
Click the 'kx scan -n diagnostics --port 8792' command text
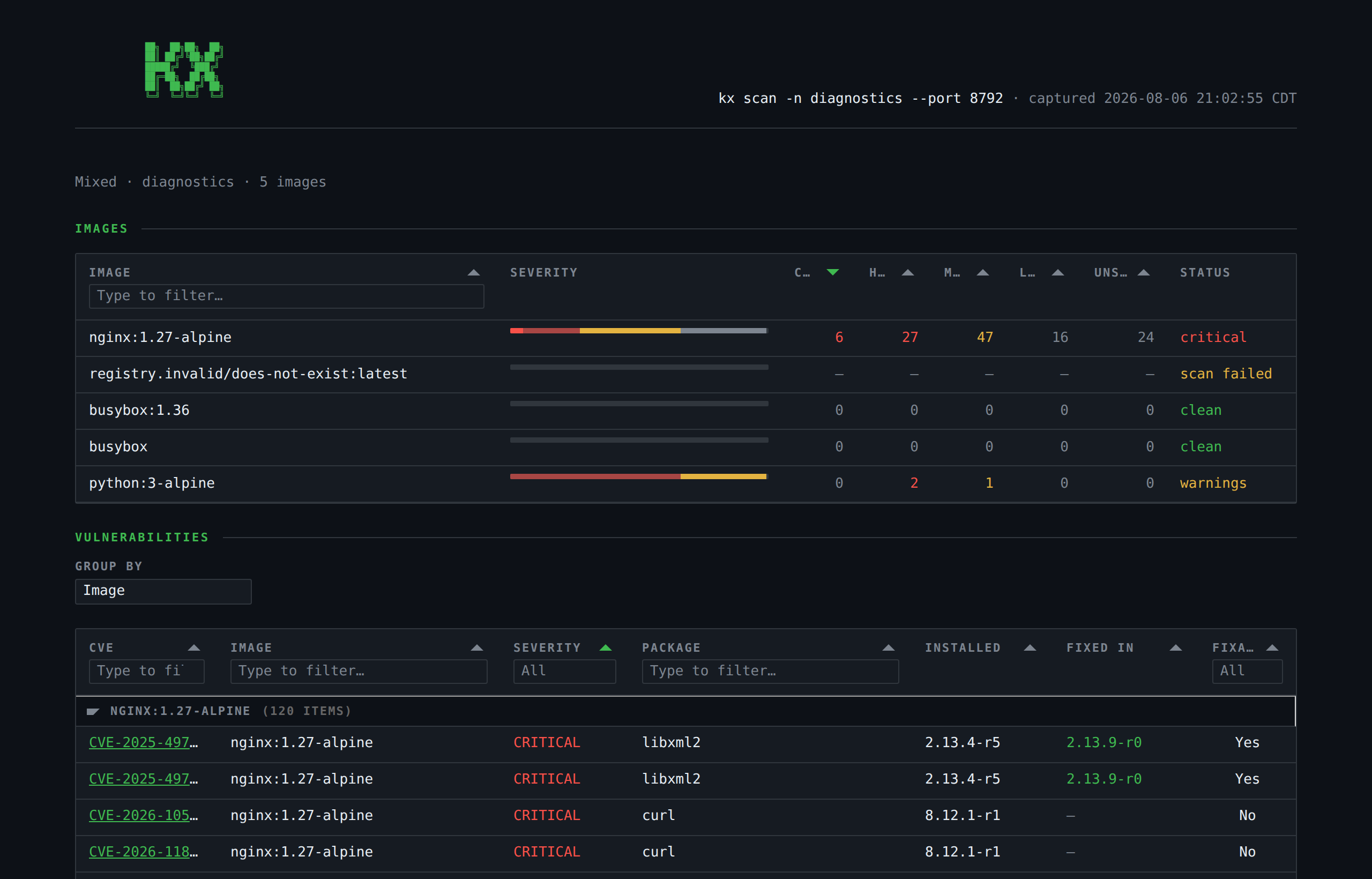861,99
